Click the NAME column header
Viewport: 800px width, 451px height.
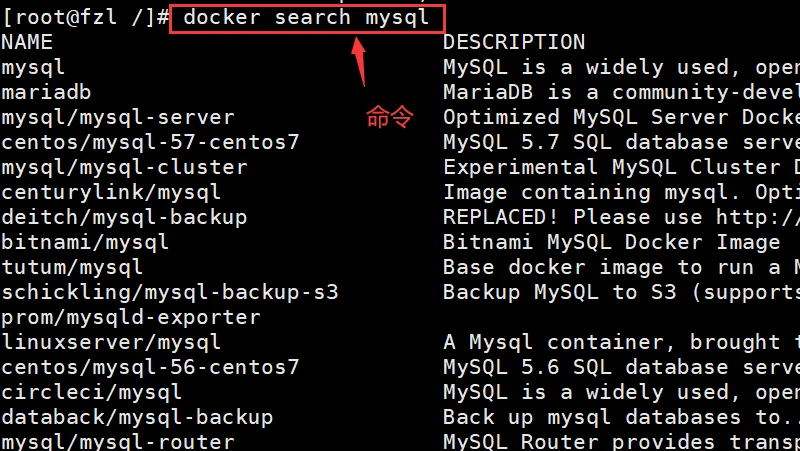pyautogui.click(x=27, y=42)
